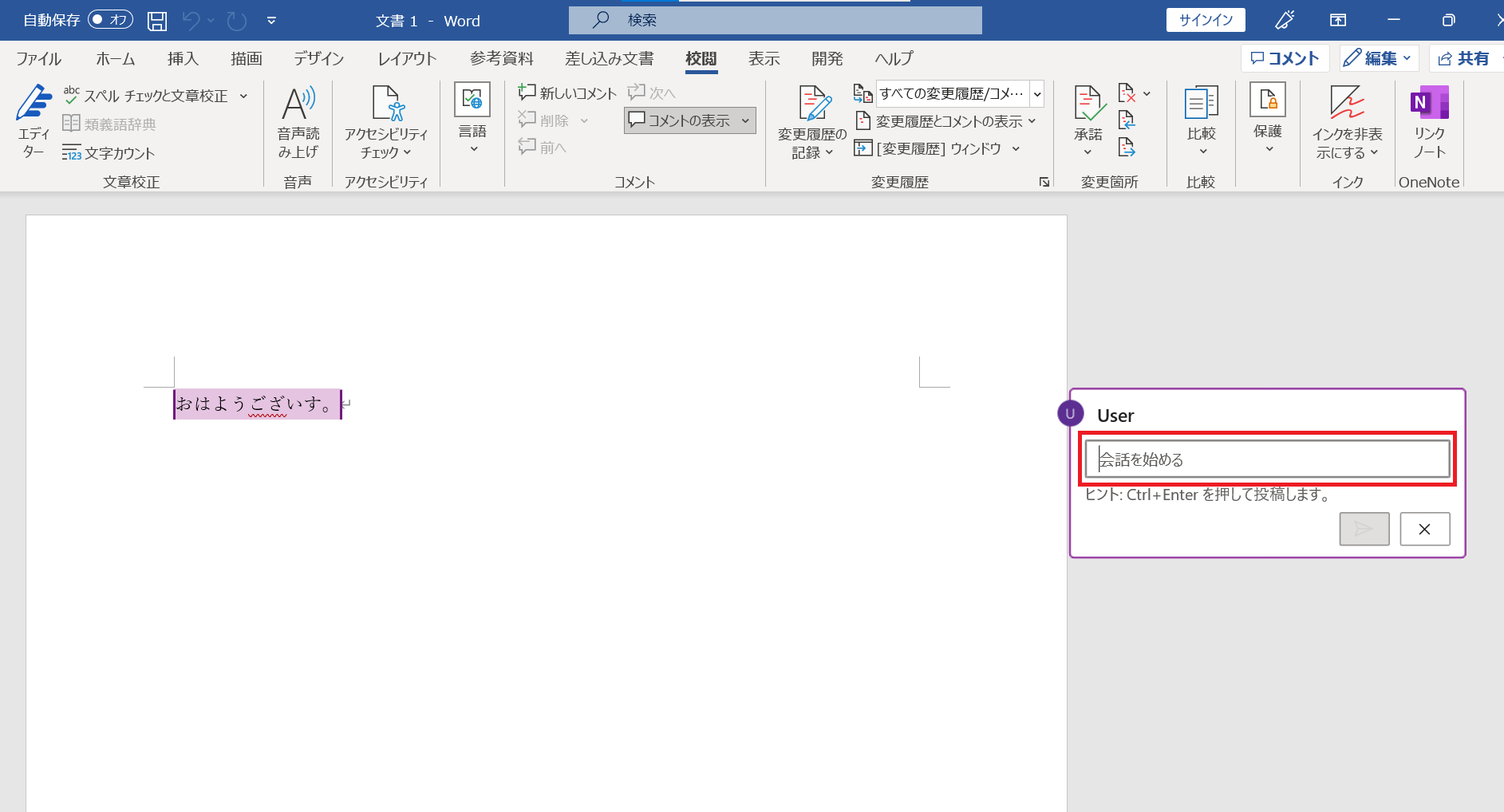Open OneNote リンク ノート
This screenshot has height=812, width=1504.
pyautogui.click(x=1429, y=122)
